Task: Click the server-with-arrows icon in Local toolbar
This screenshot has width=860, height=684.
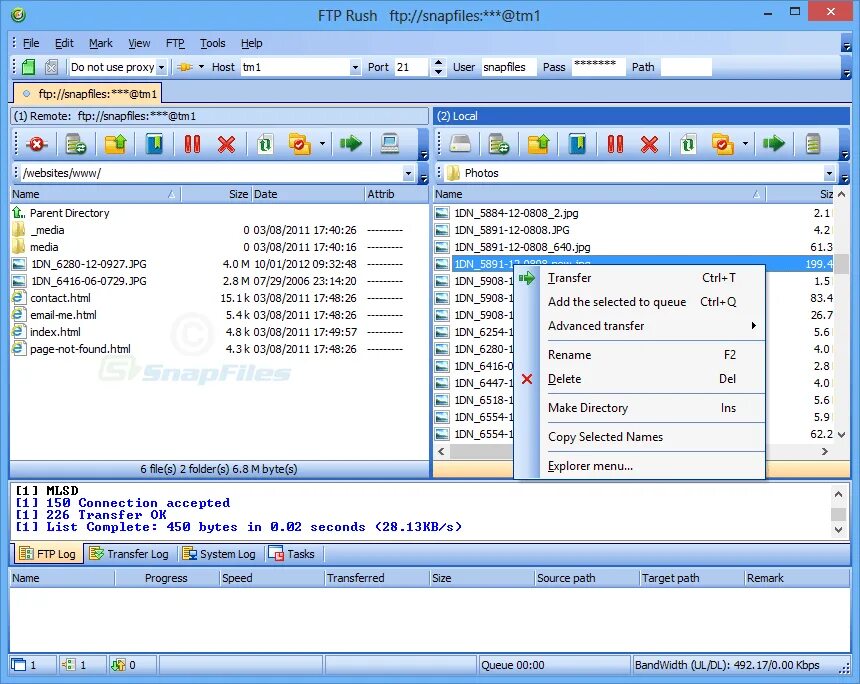Action: point(499,144)
